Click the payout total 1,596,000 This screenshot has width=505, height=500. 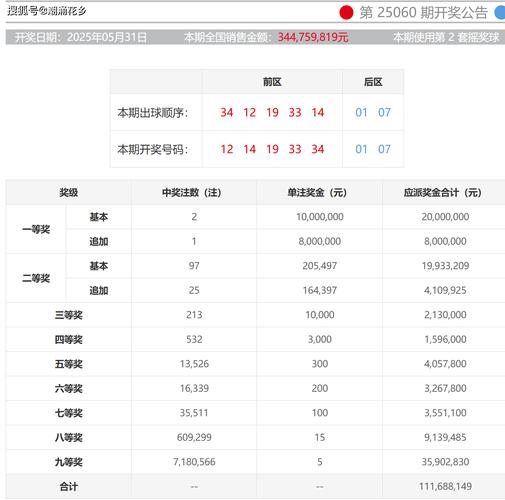(x=445, y=339)
